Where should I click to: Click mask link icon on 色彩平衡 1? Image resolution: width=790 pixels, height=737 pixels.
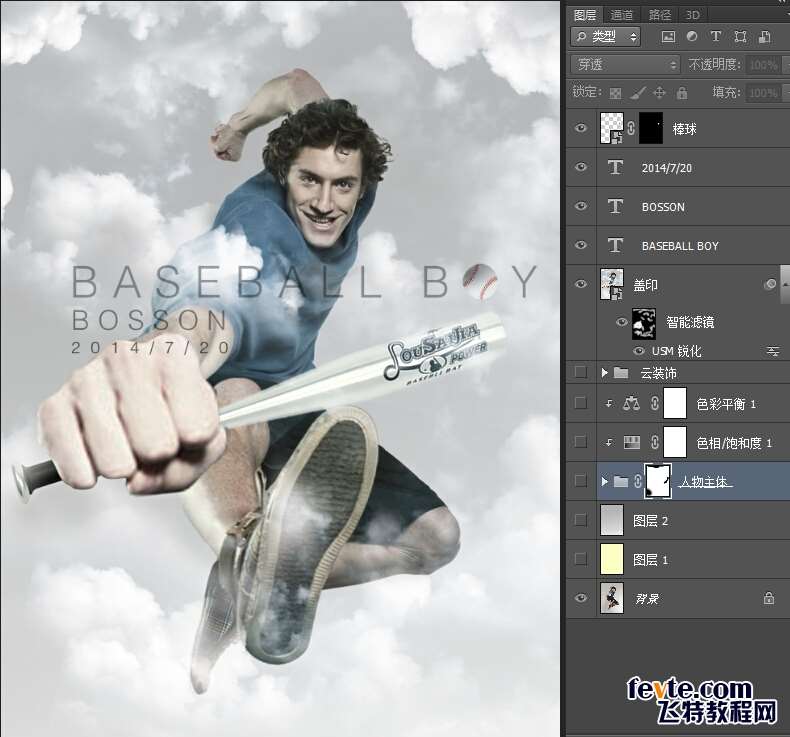654,403
